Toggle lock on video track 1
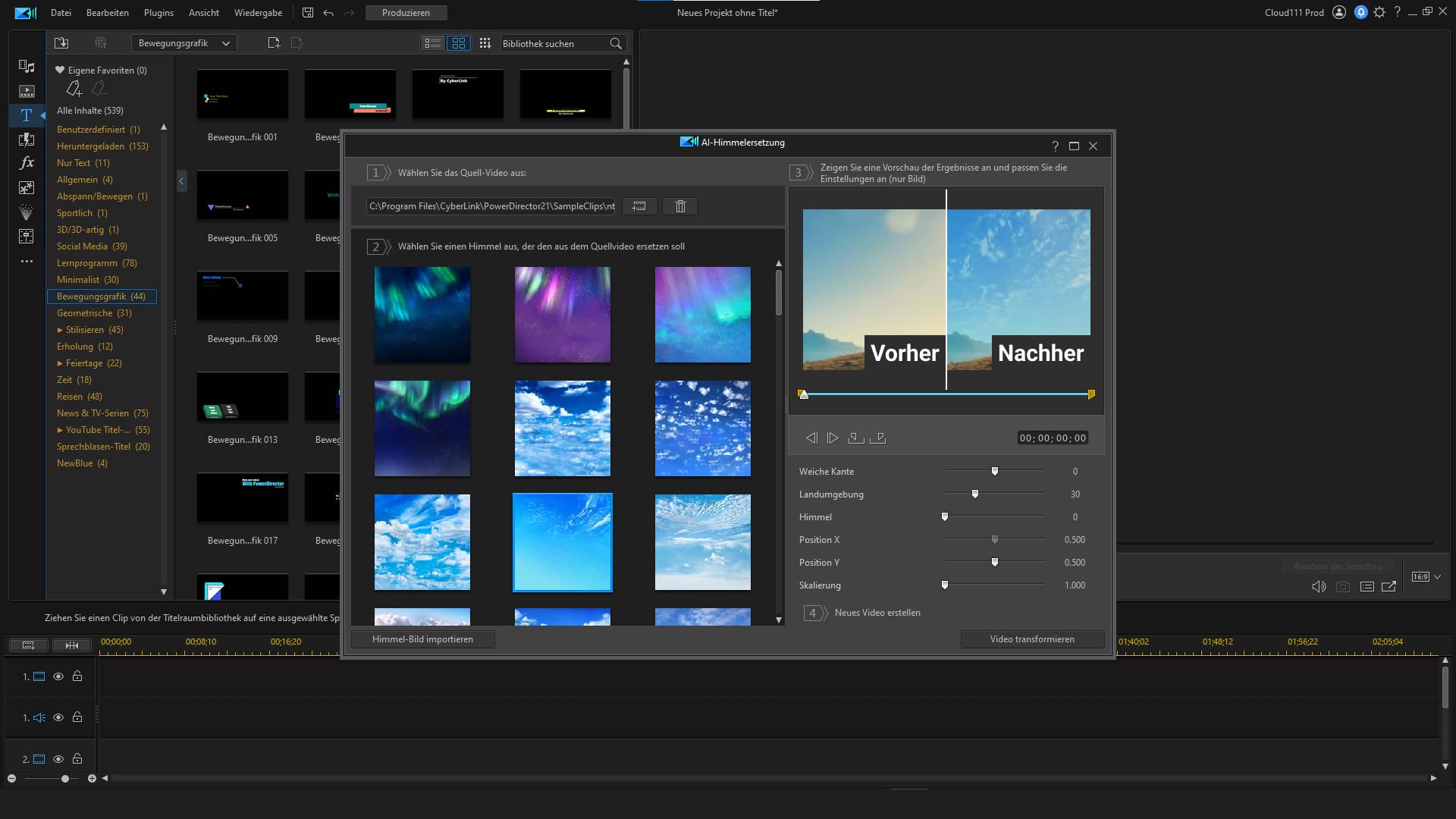The image size is (1456, 819). (x=77, y=676)
